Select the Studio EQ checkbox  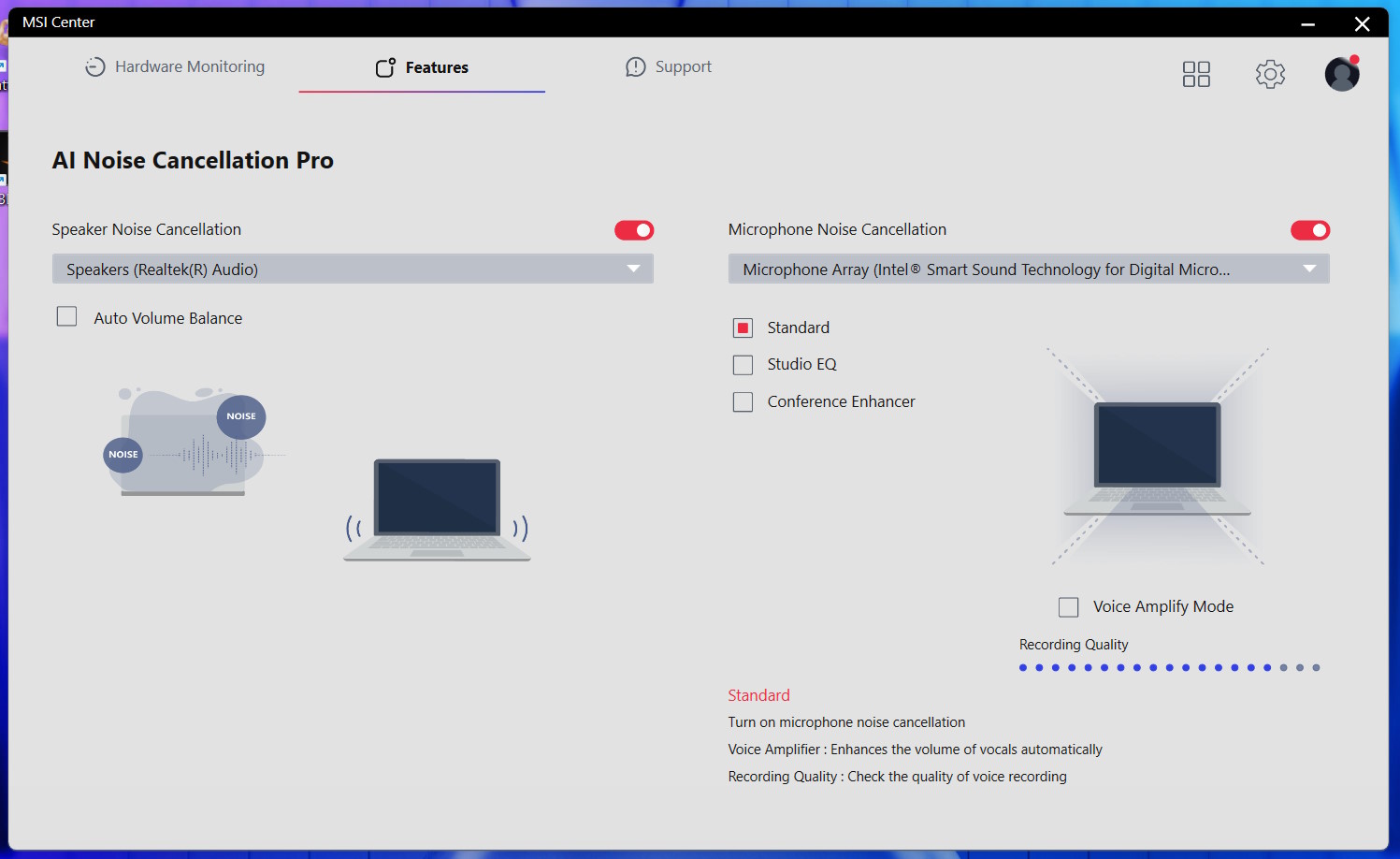coord(743,365)
